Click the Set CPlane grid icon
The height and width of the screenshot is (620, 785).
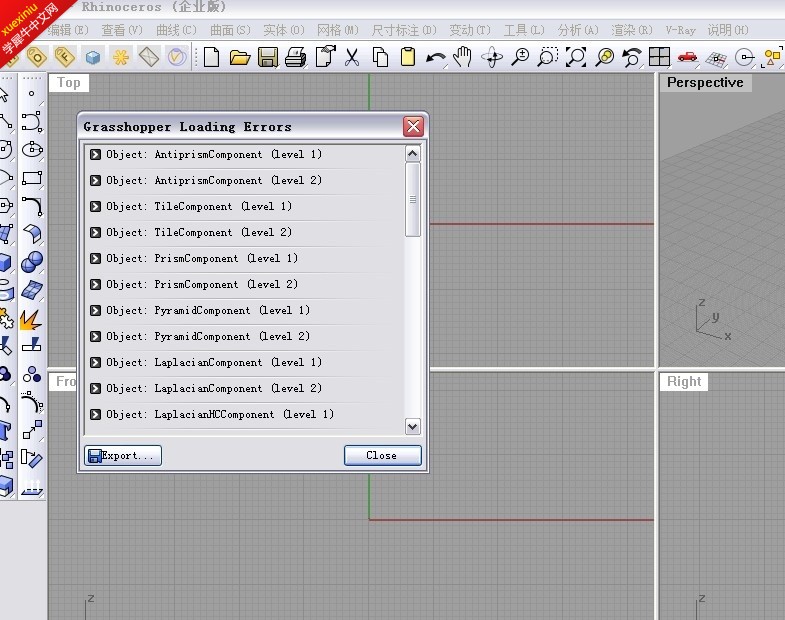tap(716, 59)
